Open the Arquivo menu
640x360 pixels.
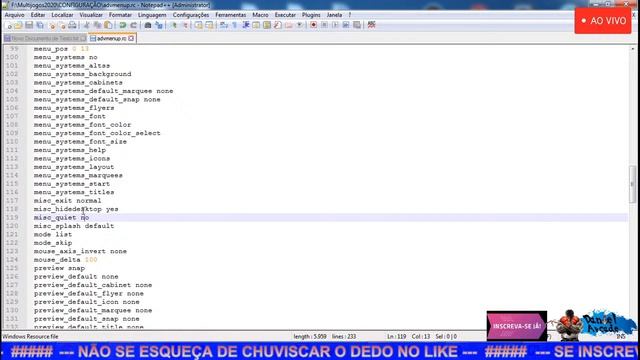[x=14, y=15]
